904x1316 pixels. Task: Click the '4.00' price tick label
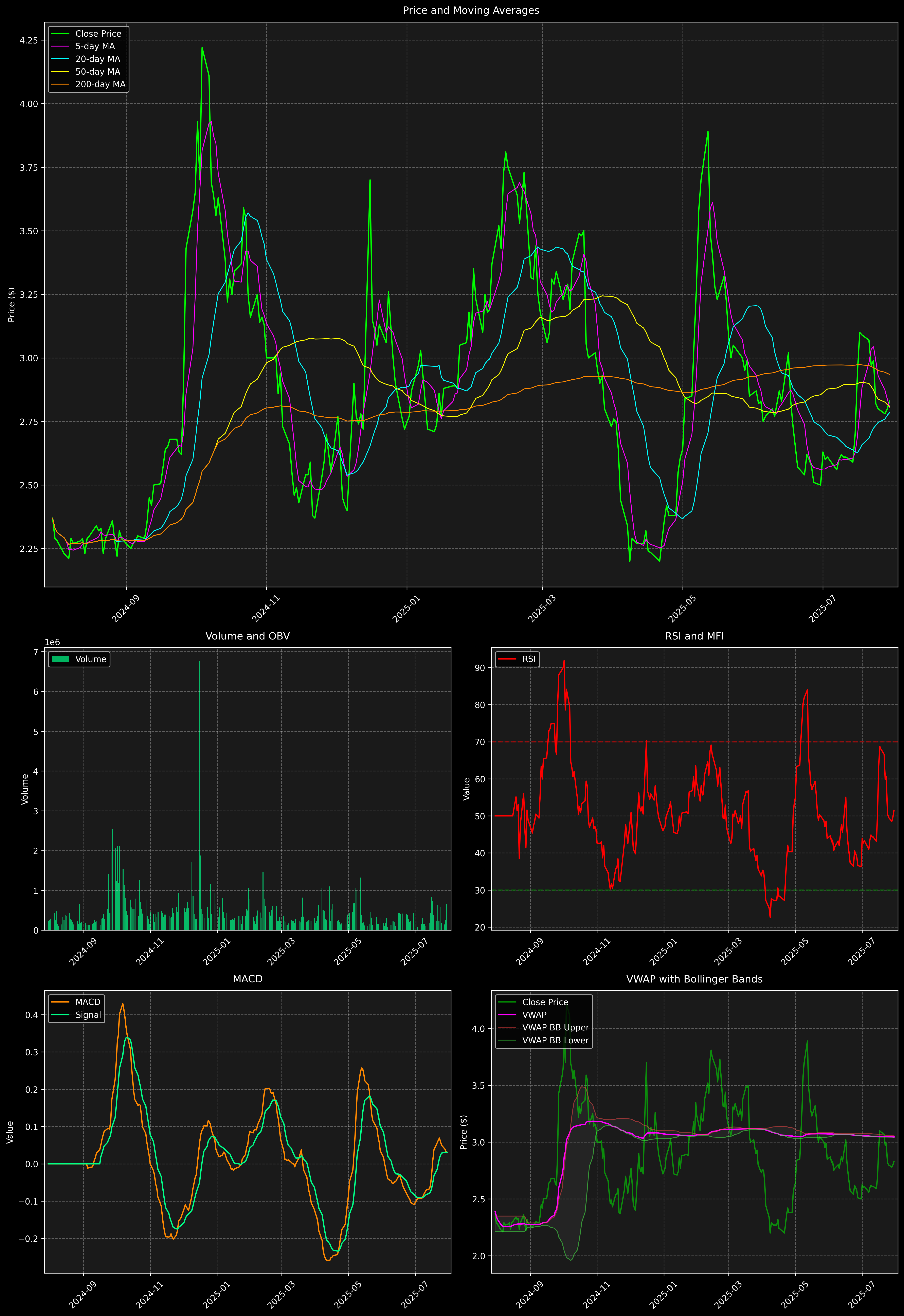point(29,104)
